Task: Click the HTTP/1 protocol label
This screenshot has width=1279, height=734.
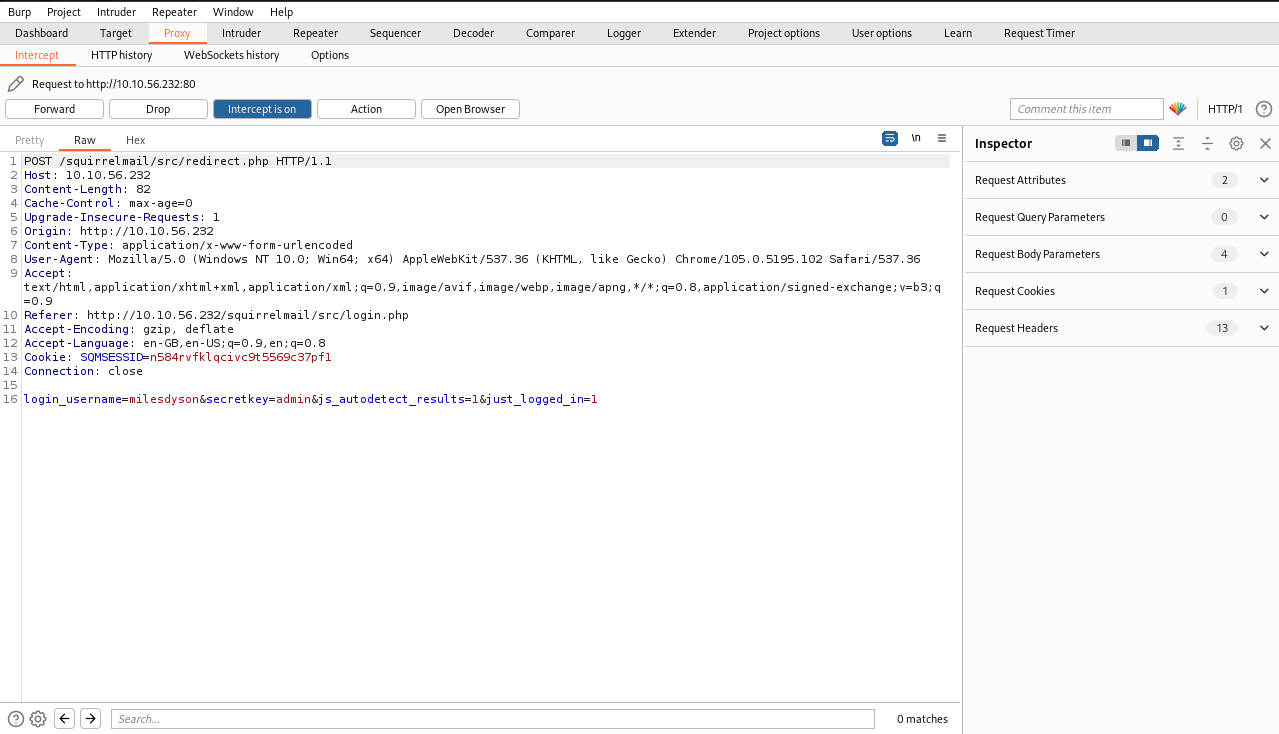Action: pos(1225,109)
